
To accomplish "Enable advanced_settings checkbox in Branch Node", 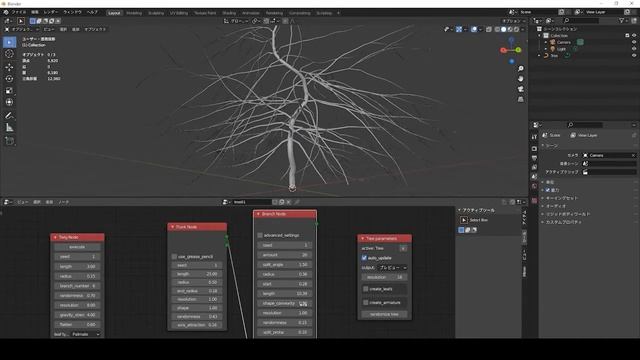I will pyautogui.click(x=260, y=236).
